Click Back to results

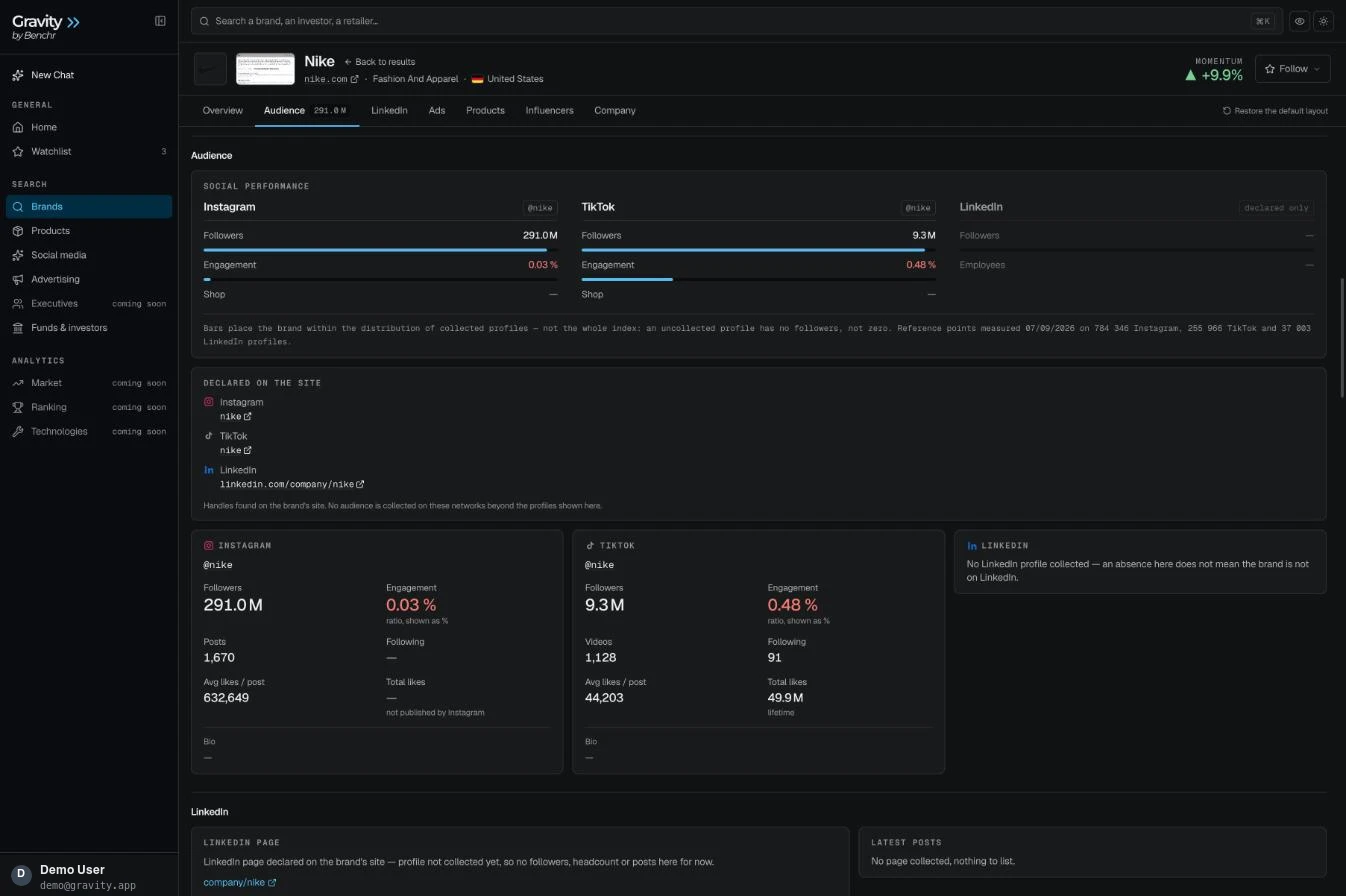pos(380,62)
